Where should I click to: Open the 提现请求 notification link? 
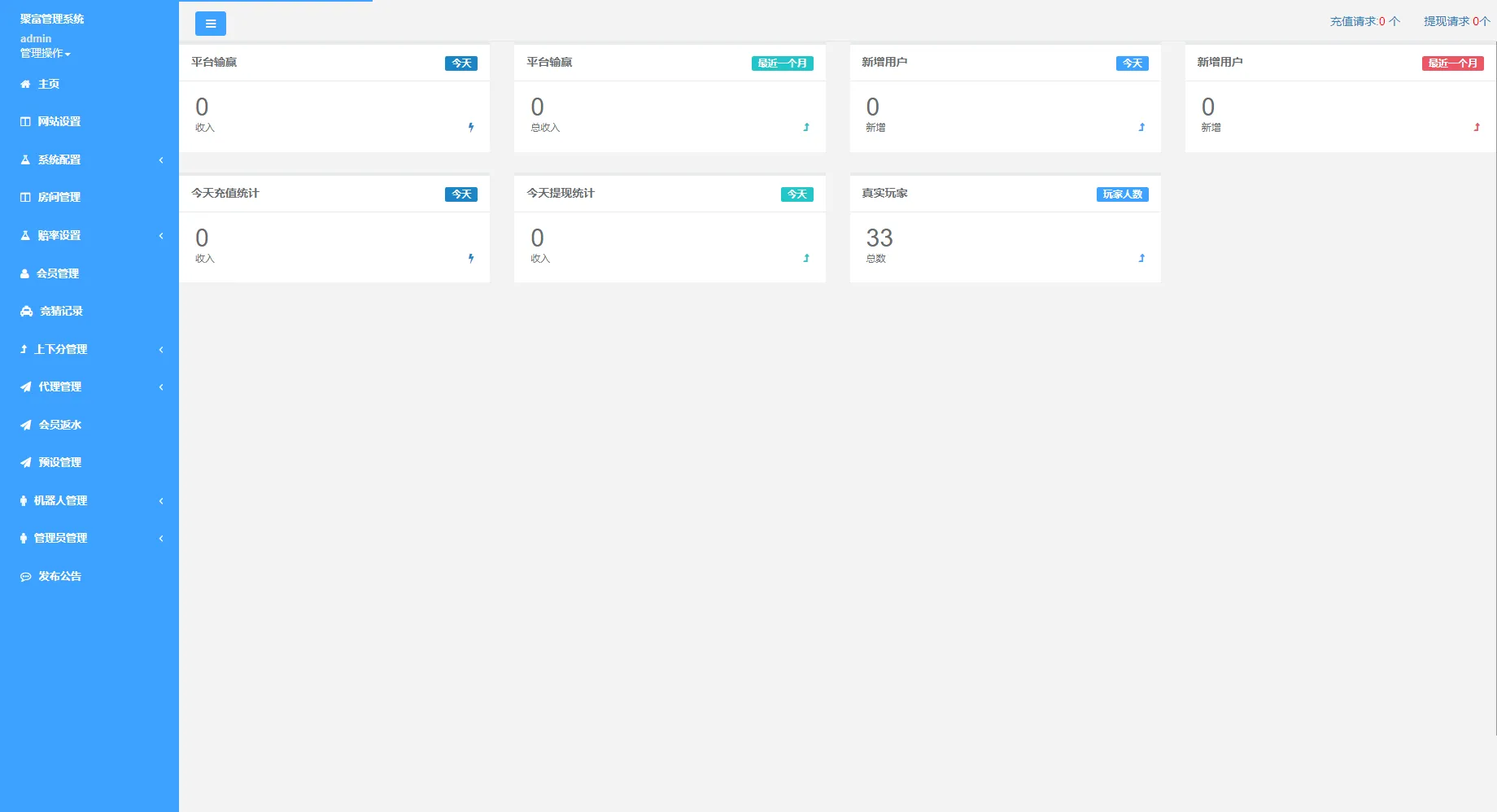tap(1456, 21)
